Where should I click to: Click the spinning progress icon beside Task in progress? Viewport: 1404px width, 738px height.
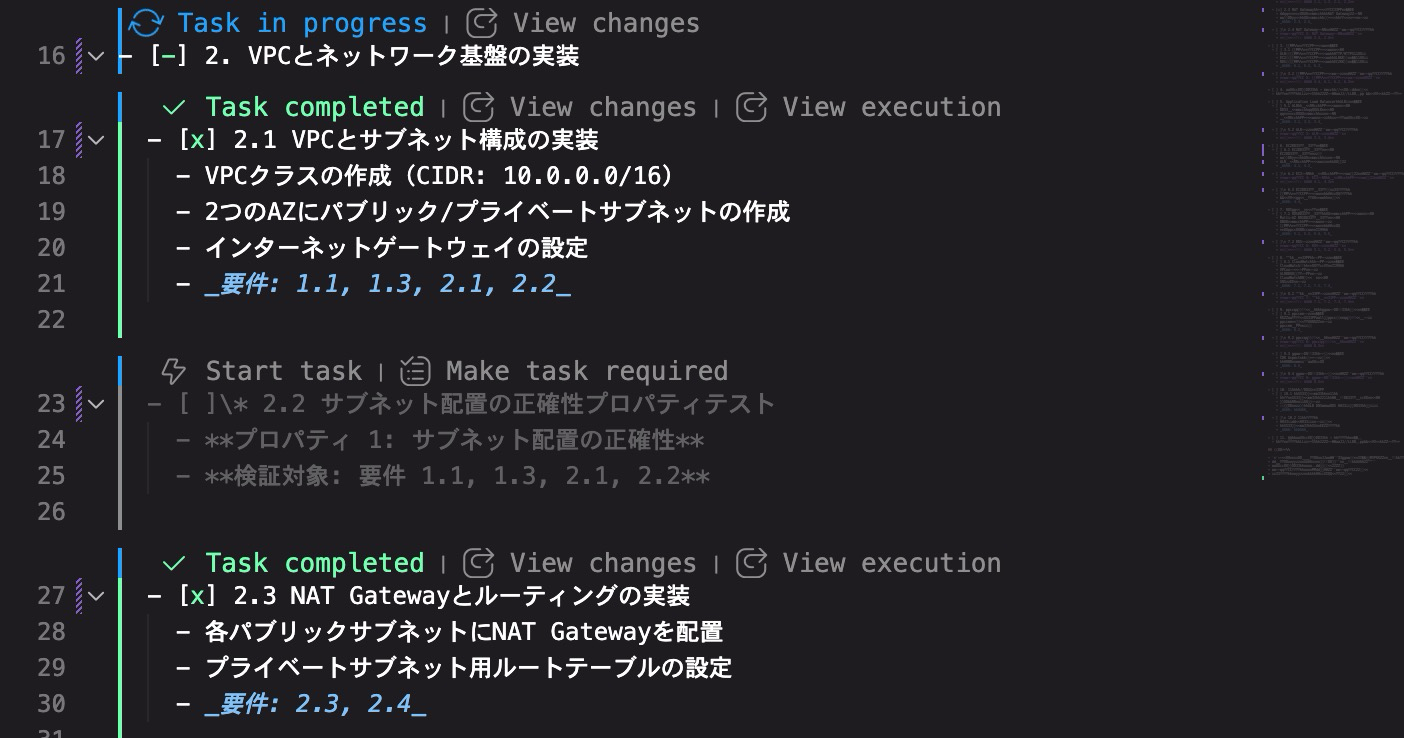tap(146, 22)
